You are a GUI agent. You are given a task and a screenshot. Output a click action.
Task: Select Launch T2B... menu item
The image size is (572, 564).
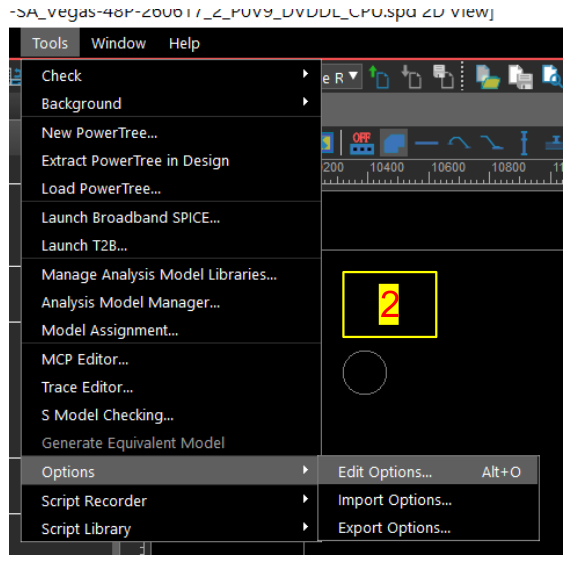coord(171,246)
